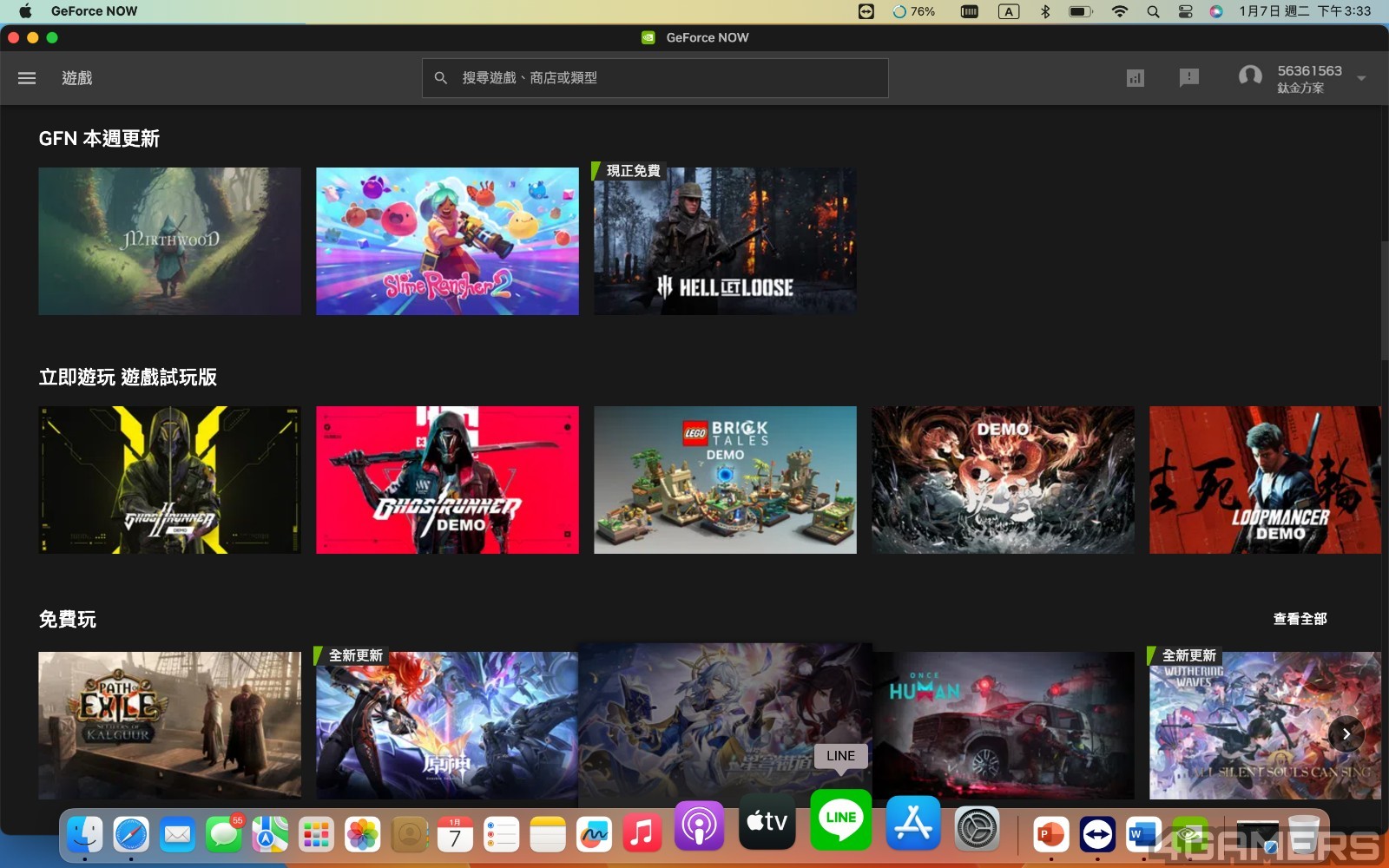This screenshot has width=1389, height=868.
Task: Click the 免費玩 section heading
Action: [67, 620]
